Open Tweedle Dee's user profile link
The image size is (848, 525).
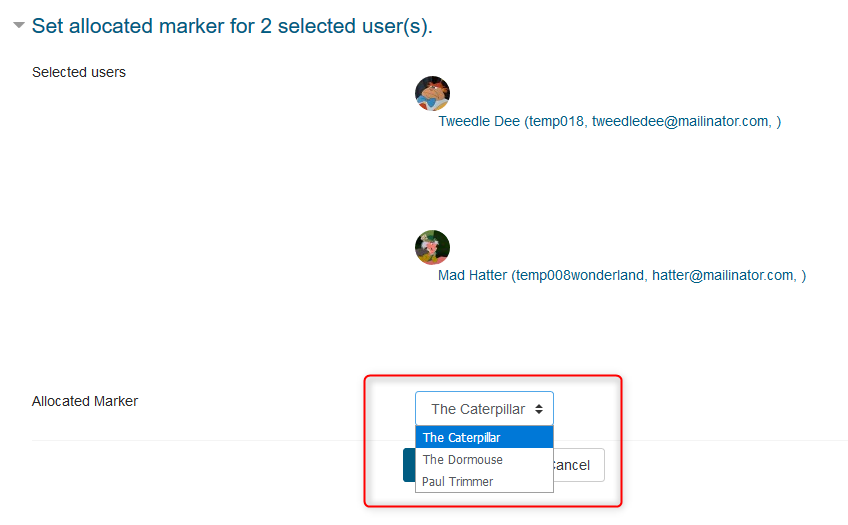(609, 121)
